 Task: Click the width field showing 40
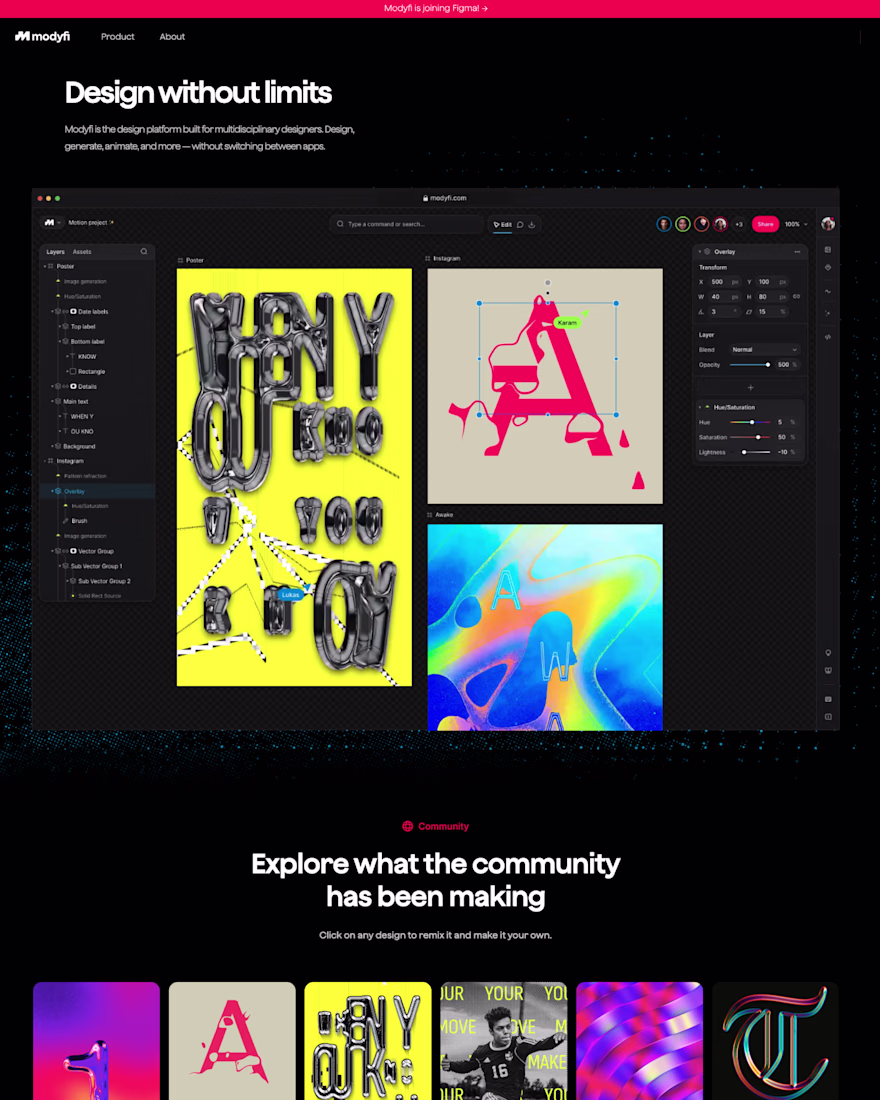tap(724, 297)
